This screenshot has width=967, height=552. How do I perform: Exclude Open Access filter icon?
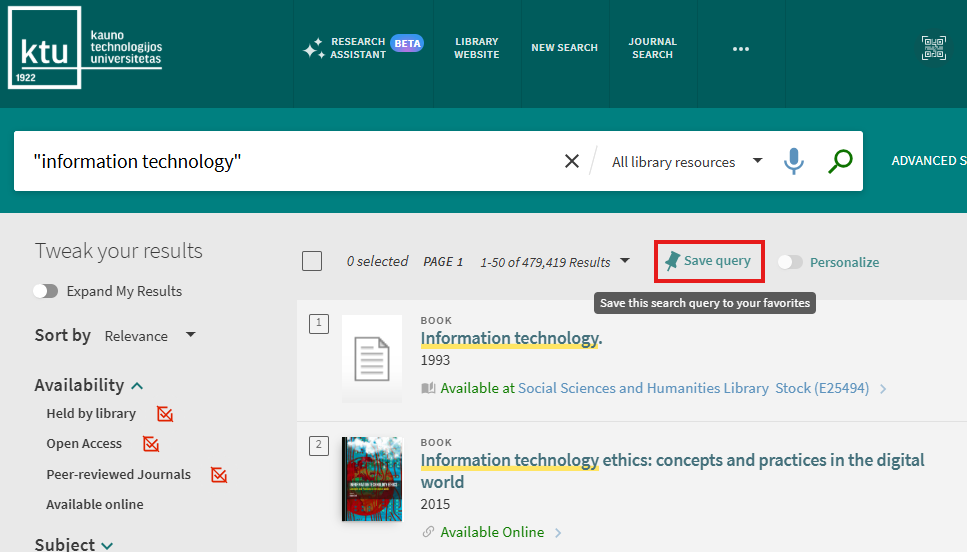151,444
